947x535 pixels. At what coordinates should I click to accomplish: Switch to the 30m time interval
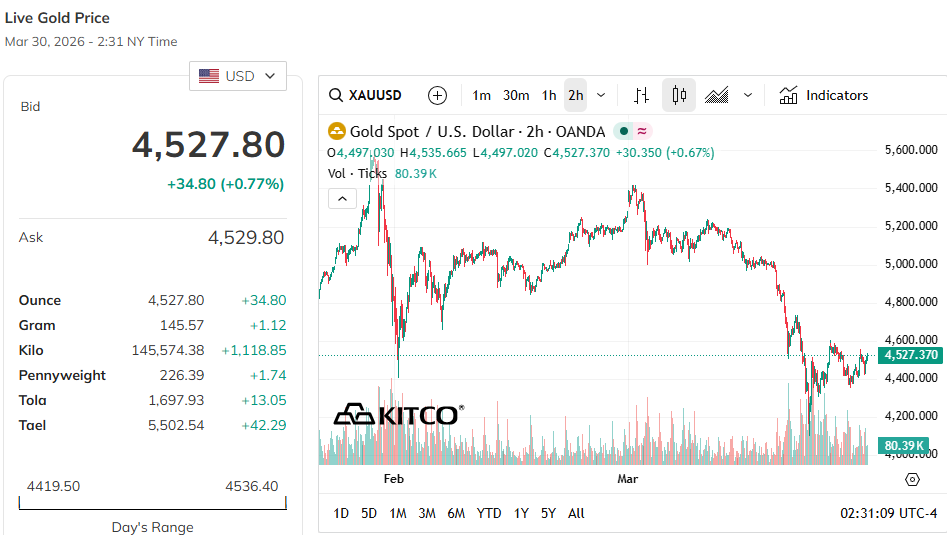[x=516, y=96]
